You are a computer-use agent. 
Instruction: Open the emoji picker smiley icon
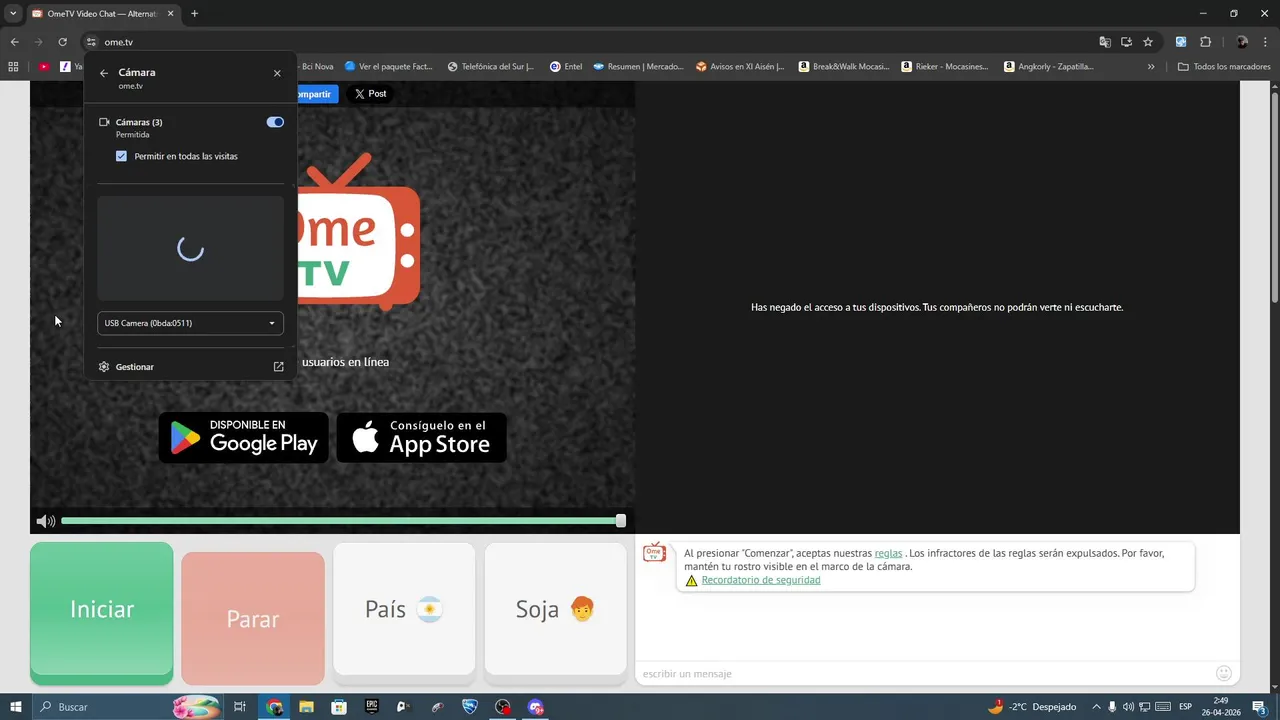1224,673
